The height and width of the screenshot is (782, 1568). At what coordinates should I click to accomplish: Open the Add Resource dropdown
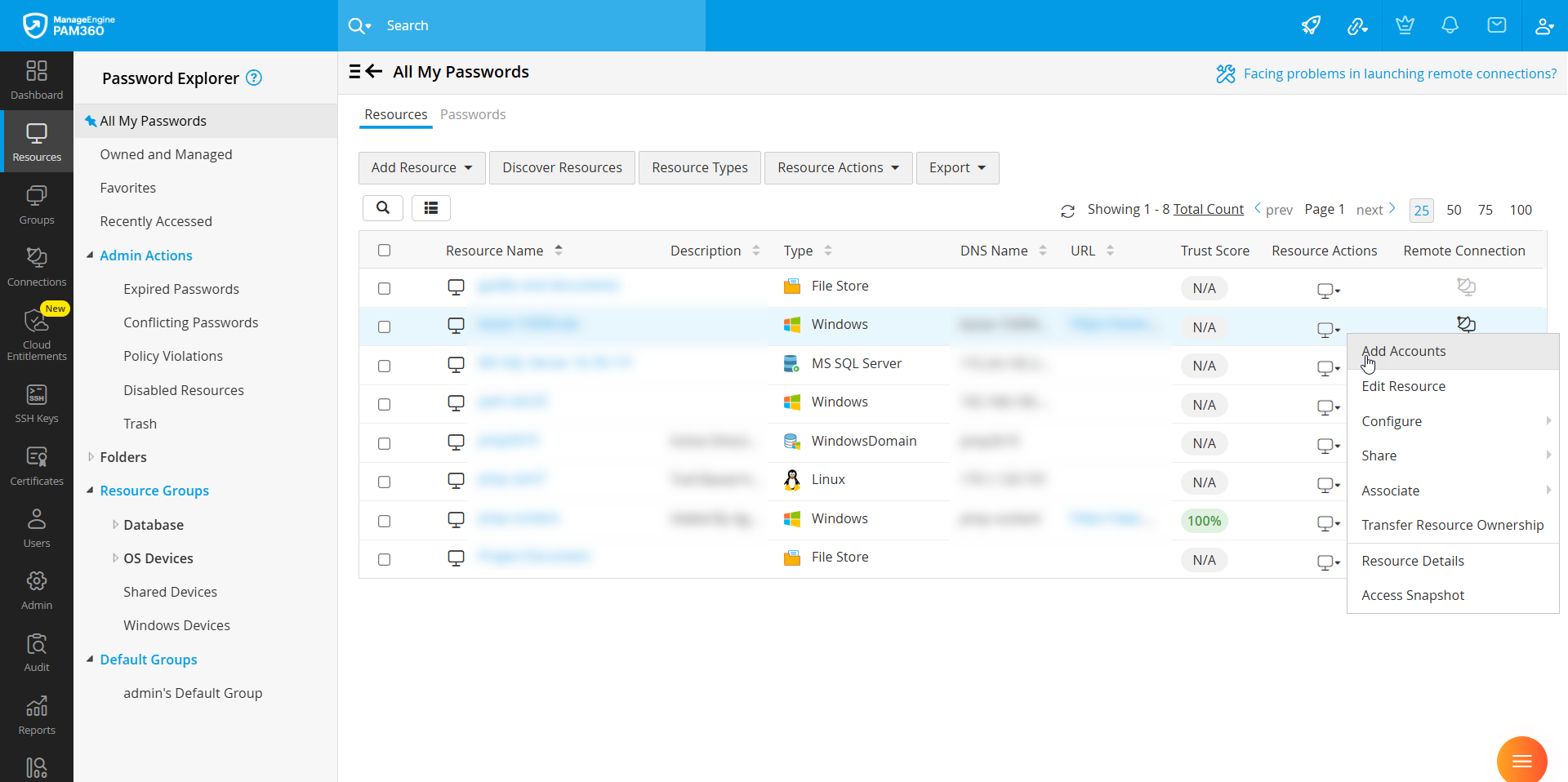coord(421,167)
